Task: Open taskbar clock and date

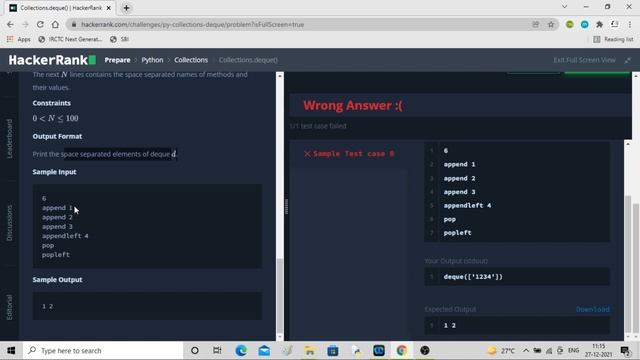Action: point(598,351)
